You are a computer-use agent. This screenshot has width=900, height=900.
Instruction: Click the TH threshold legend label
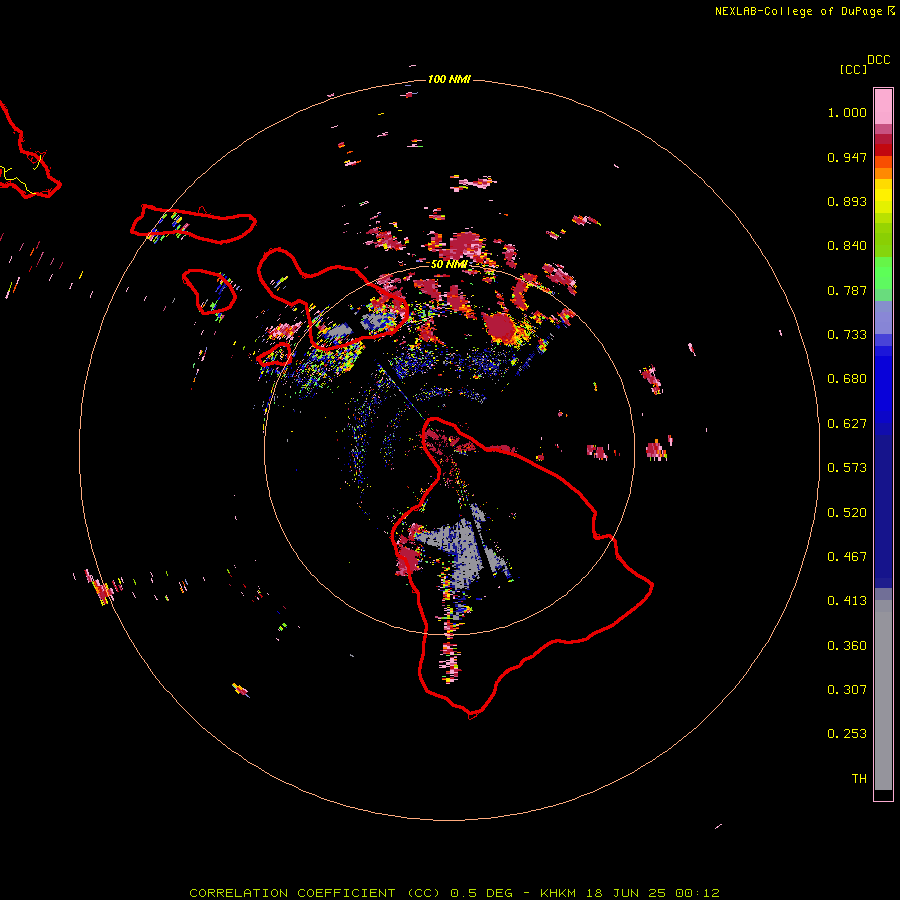click(x=859, y=779)
